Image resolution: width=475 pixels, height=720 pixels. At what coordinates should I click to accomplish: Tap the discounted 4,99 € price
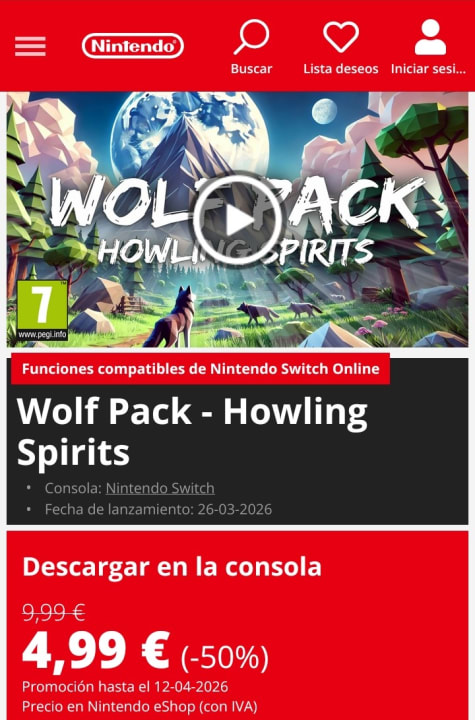96,651
